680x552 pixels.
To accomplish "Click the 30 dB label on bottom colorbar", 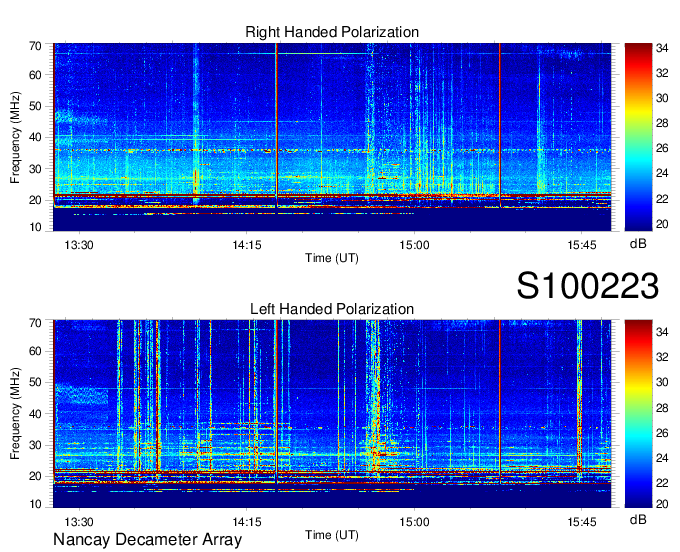I will [x=662, y=382].
